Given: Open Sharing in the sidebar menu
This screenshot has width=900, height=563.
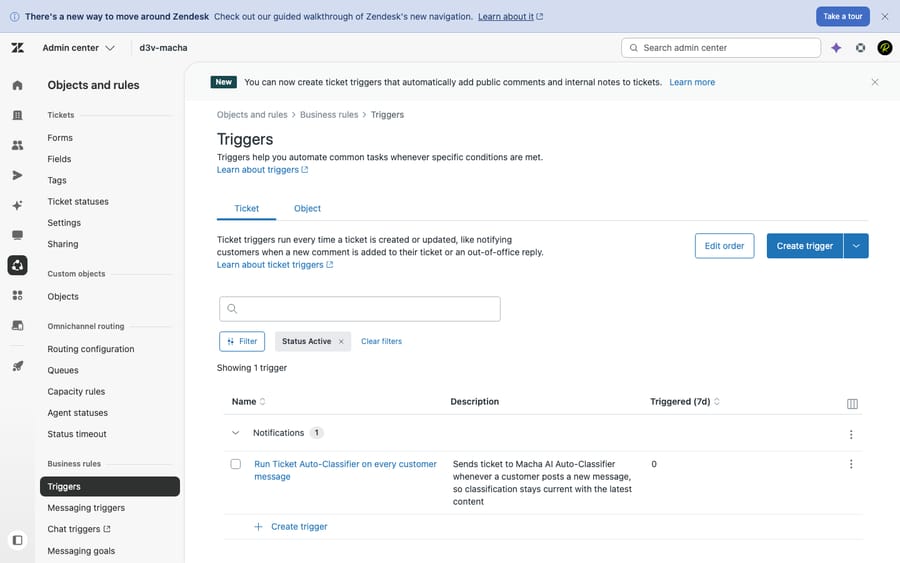Looking at the screenshot, I should (63, 244).
